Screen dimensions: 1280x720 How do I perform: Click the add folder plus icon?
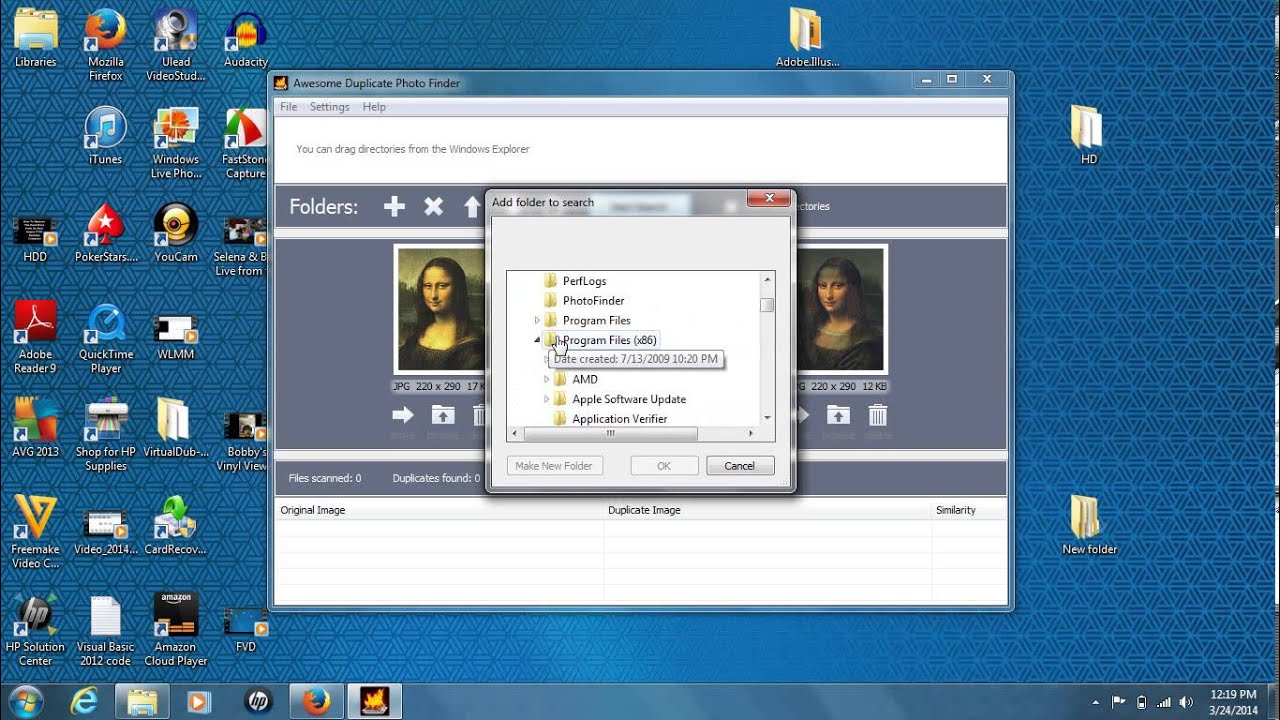(395, 206)
